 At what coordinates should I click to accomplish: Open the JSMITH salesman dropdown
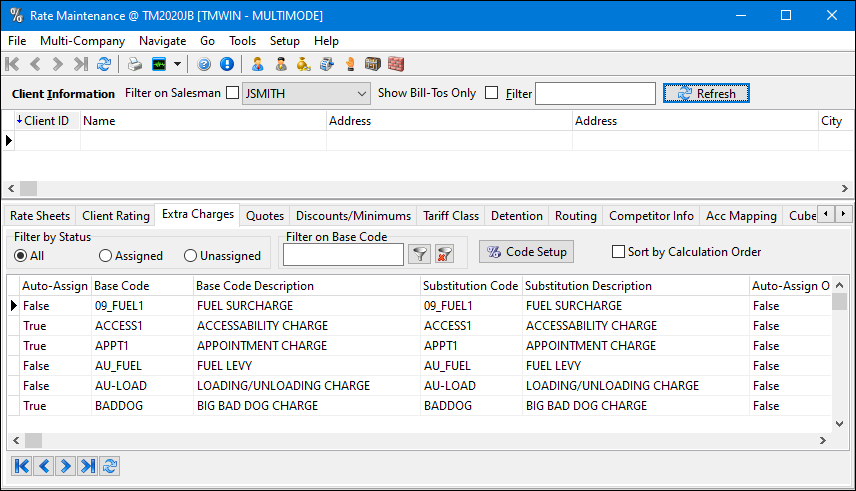click(362, 93)
